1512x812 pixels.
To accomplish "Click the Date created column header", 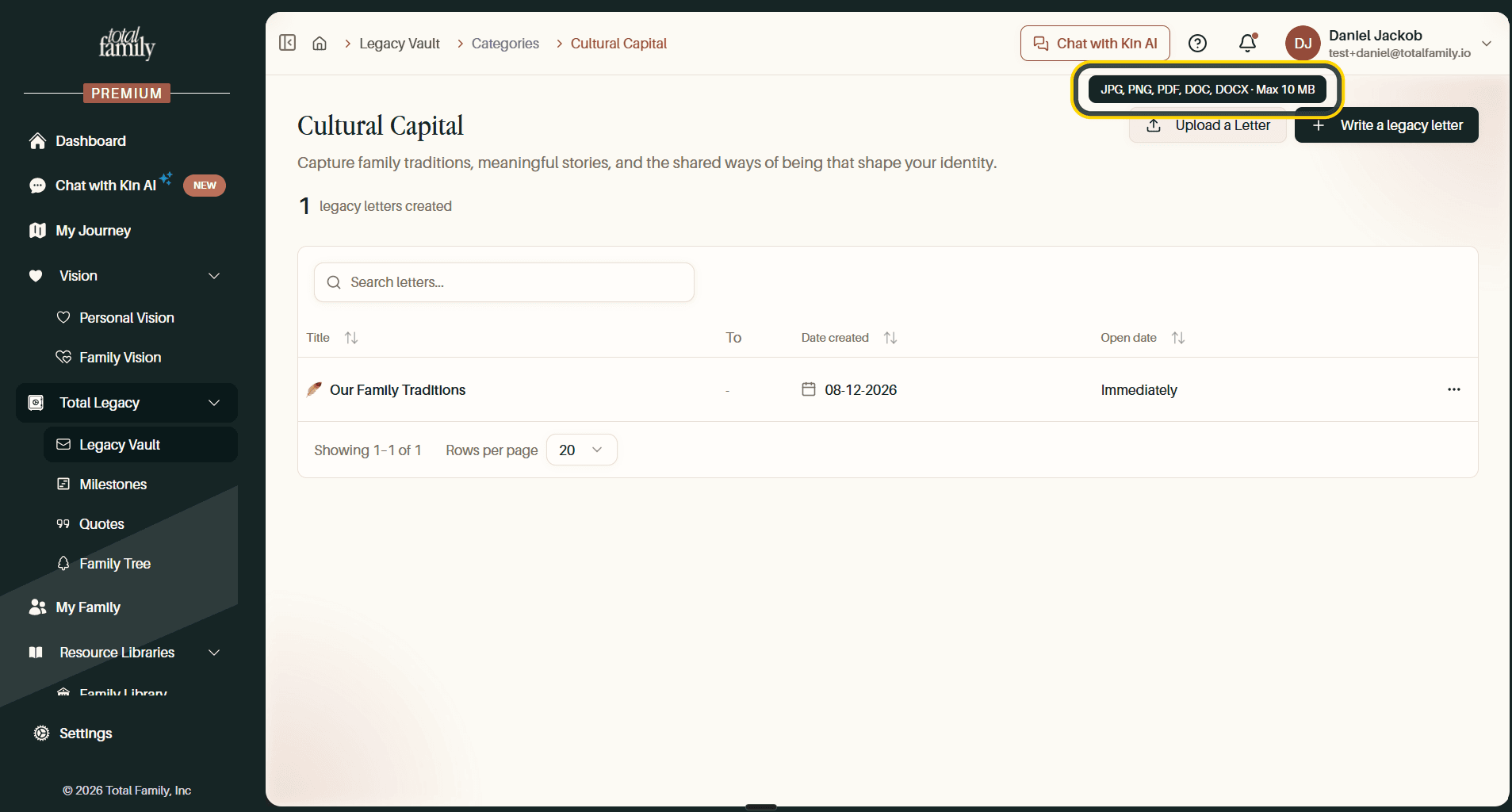I will [x=835, y=338].
